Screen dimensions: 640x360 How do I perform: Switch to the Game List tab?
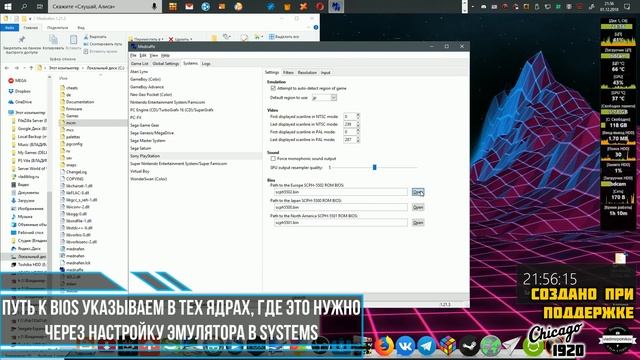point(139,64)
